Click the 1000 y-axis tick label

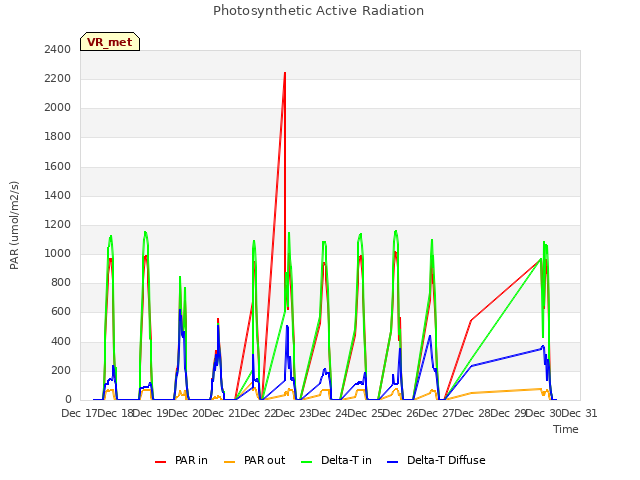58,253
